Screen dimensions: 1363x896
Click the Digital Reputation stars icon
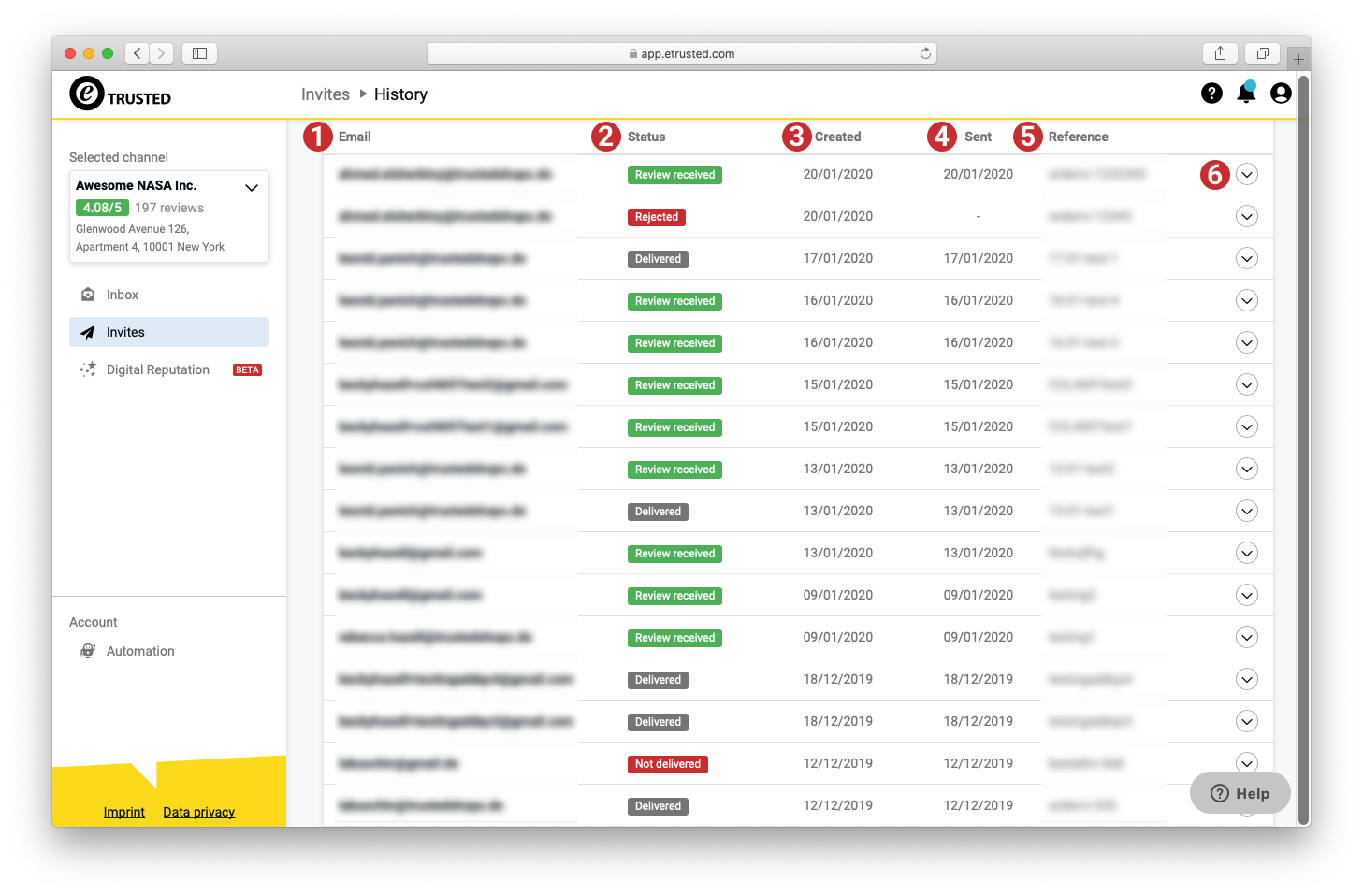88,369
